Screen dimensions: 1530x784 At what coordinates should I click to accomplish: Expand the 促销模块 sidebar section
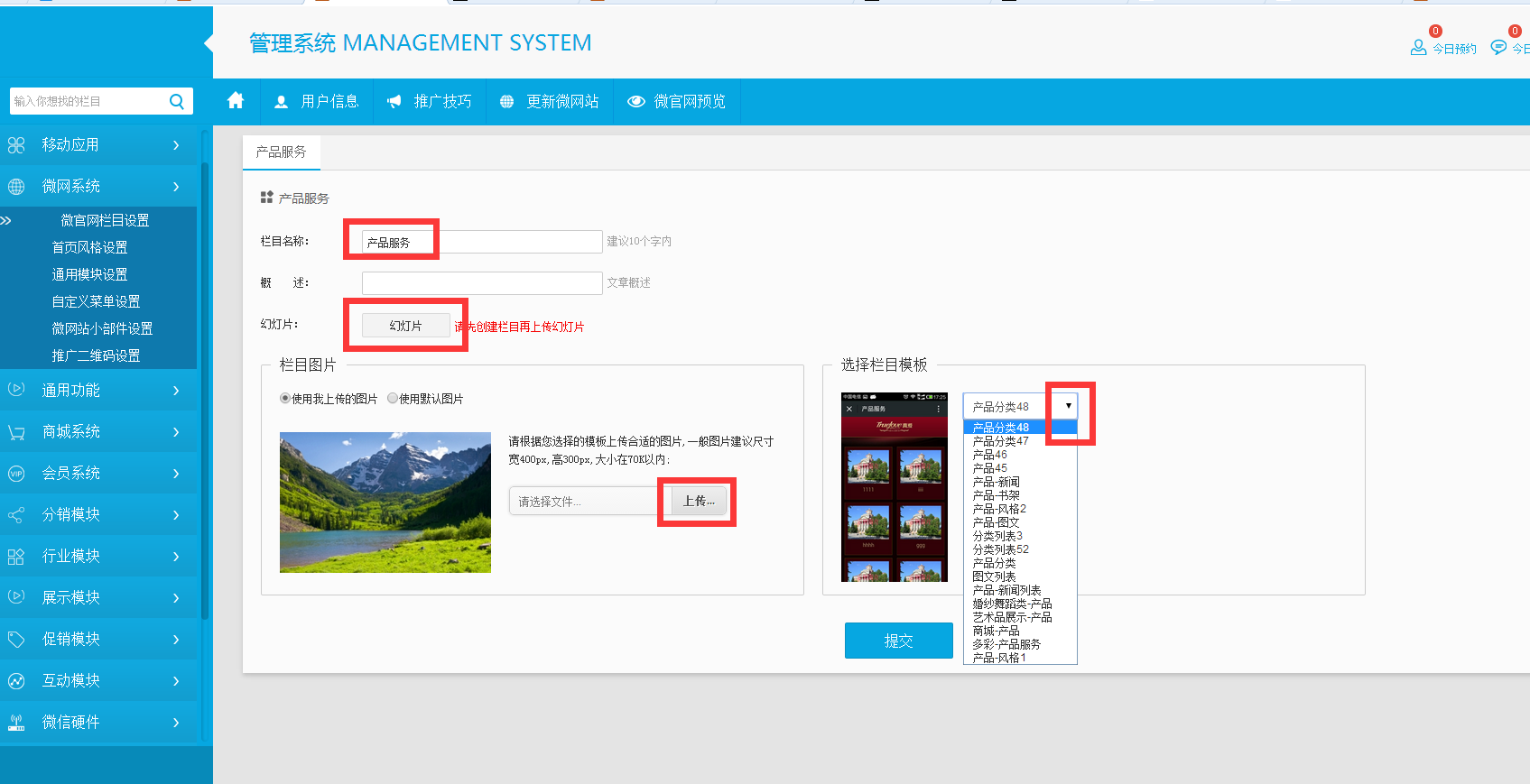pos(97,639)
